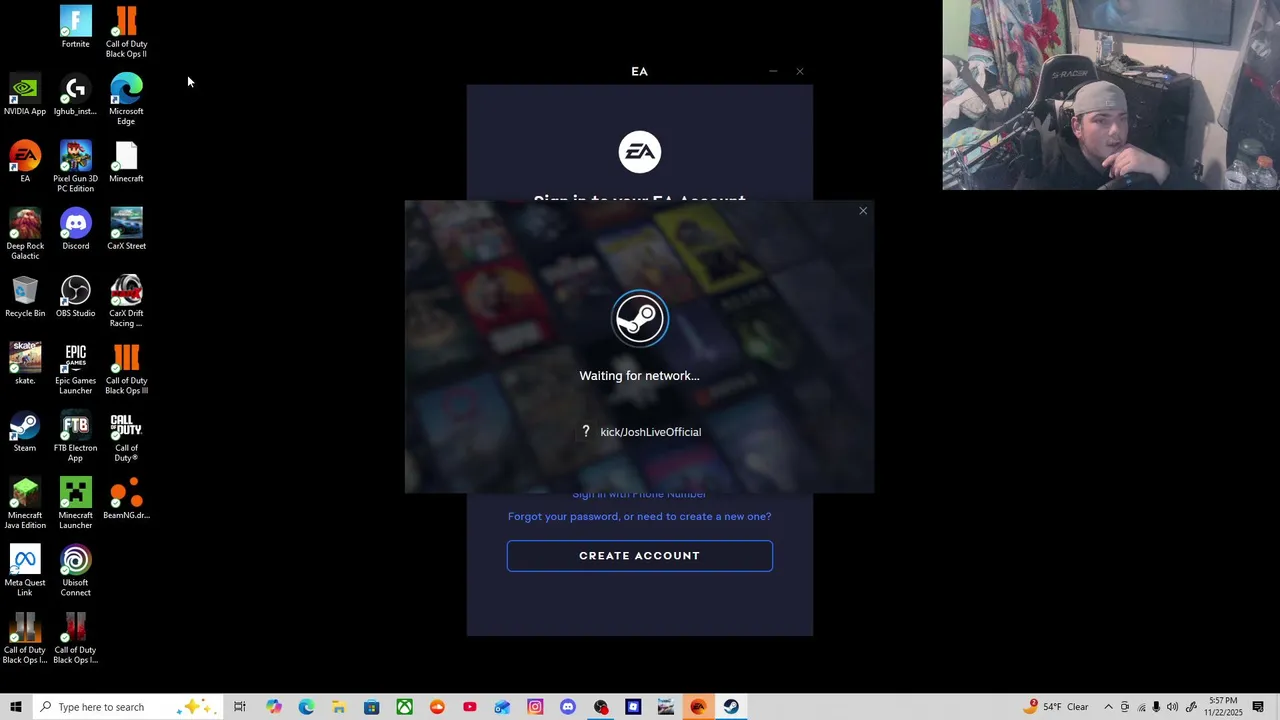The height and width of the screenshot is (720, 1280).
Task: Open Microsoft Edge desktop shortcut
Action: 126,99
